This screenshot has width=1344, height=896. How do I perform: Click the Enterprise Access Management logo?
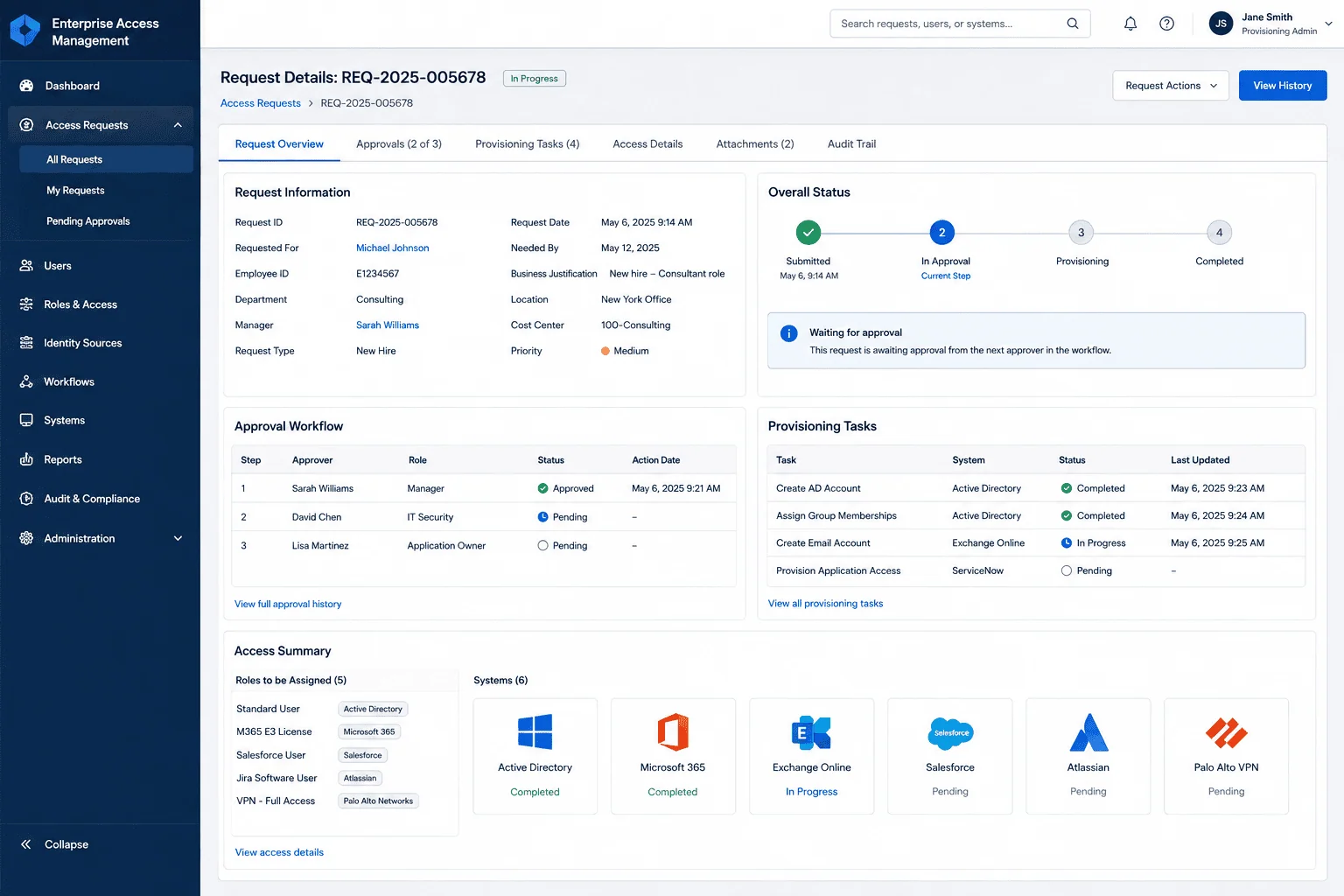pos(25,31)
